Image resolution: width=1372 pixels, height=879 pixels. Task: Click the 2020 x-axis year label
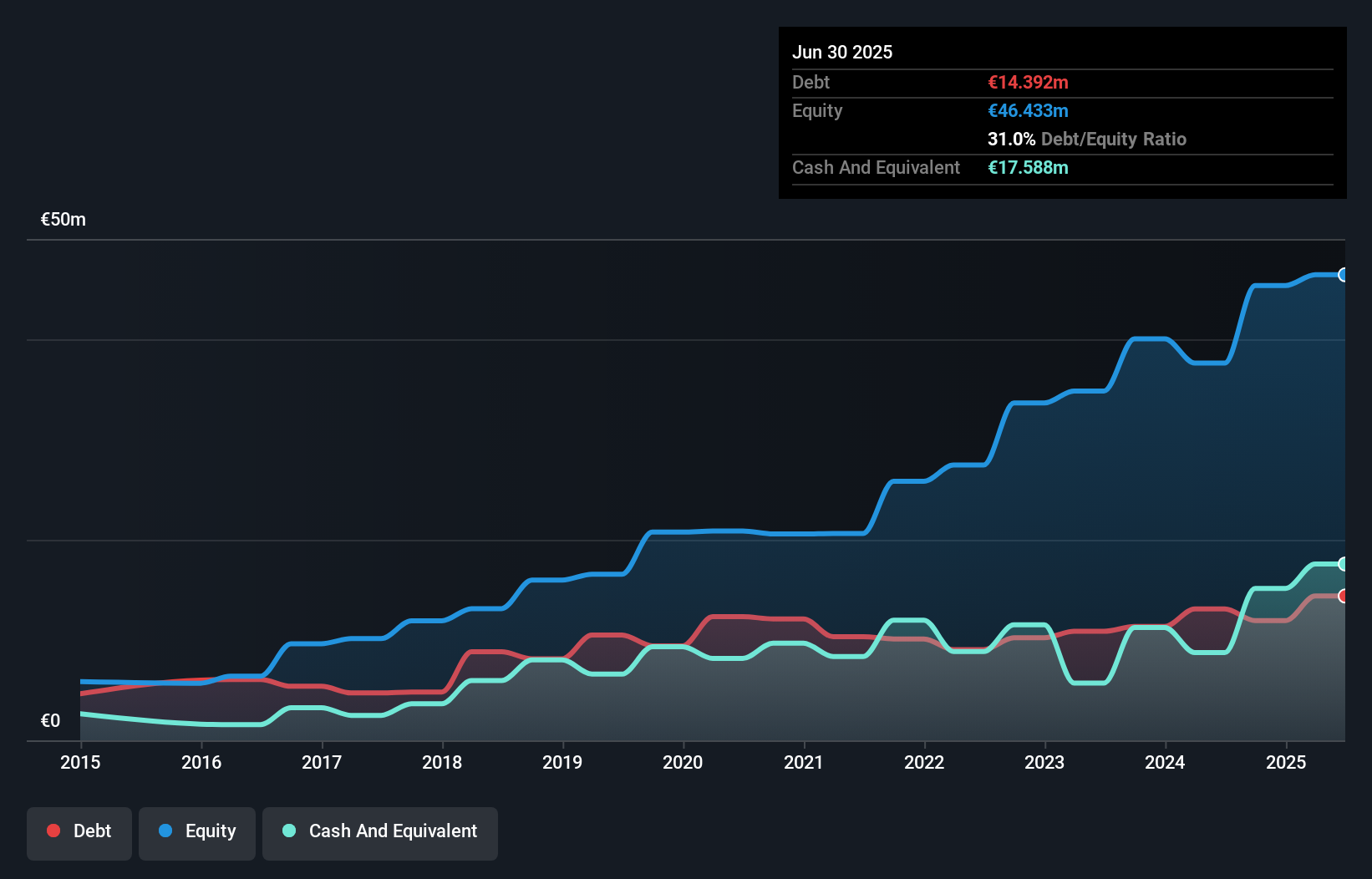(x=683, y=762)
